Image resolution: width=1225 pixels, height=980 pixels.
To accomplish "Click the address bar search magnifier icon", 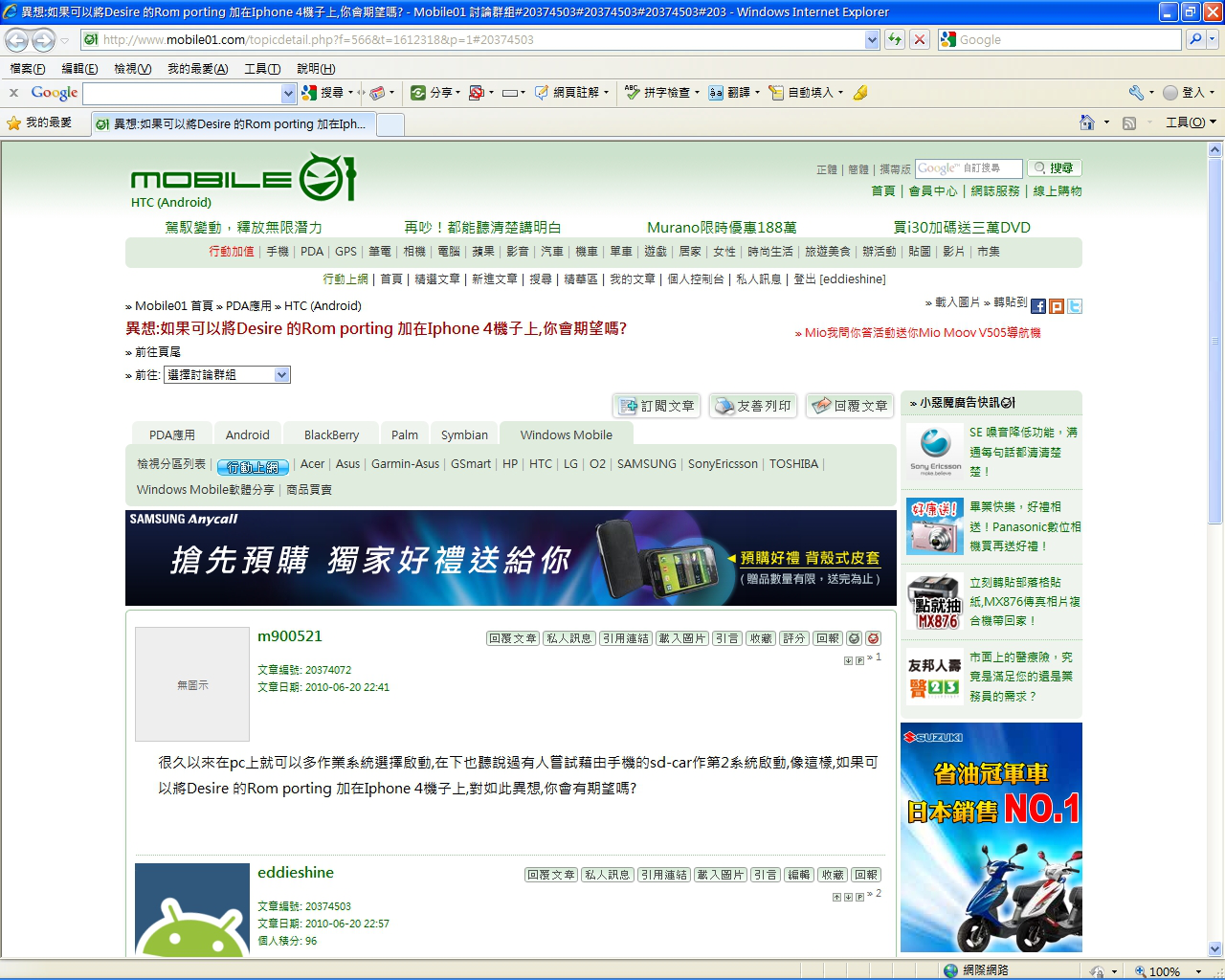I will pyautogui.click(x=1195, y=39).
